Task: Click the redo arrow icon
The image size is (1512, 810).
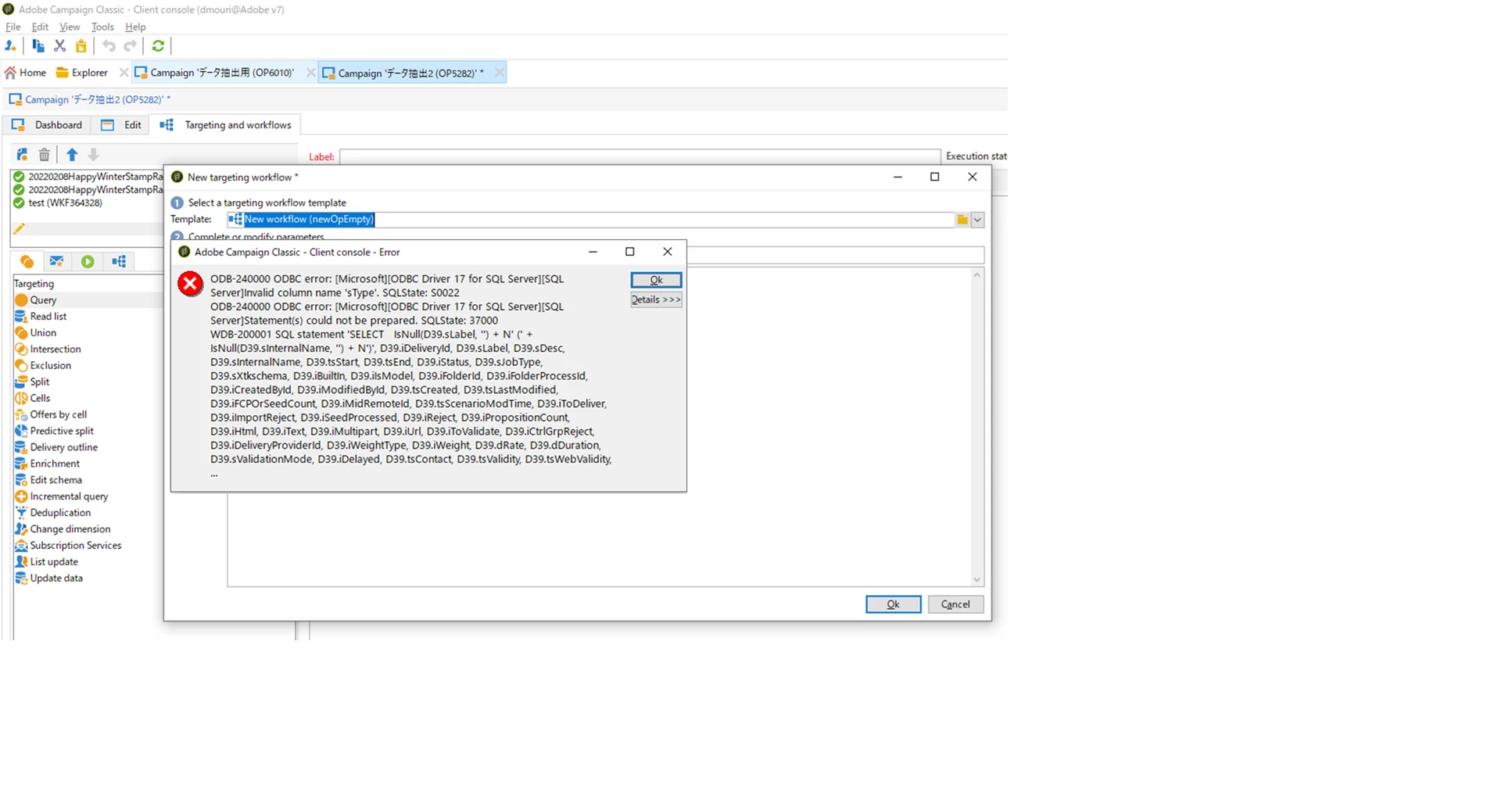Action: (x=131, y=46)
